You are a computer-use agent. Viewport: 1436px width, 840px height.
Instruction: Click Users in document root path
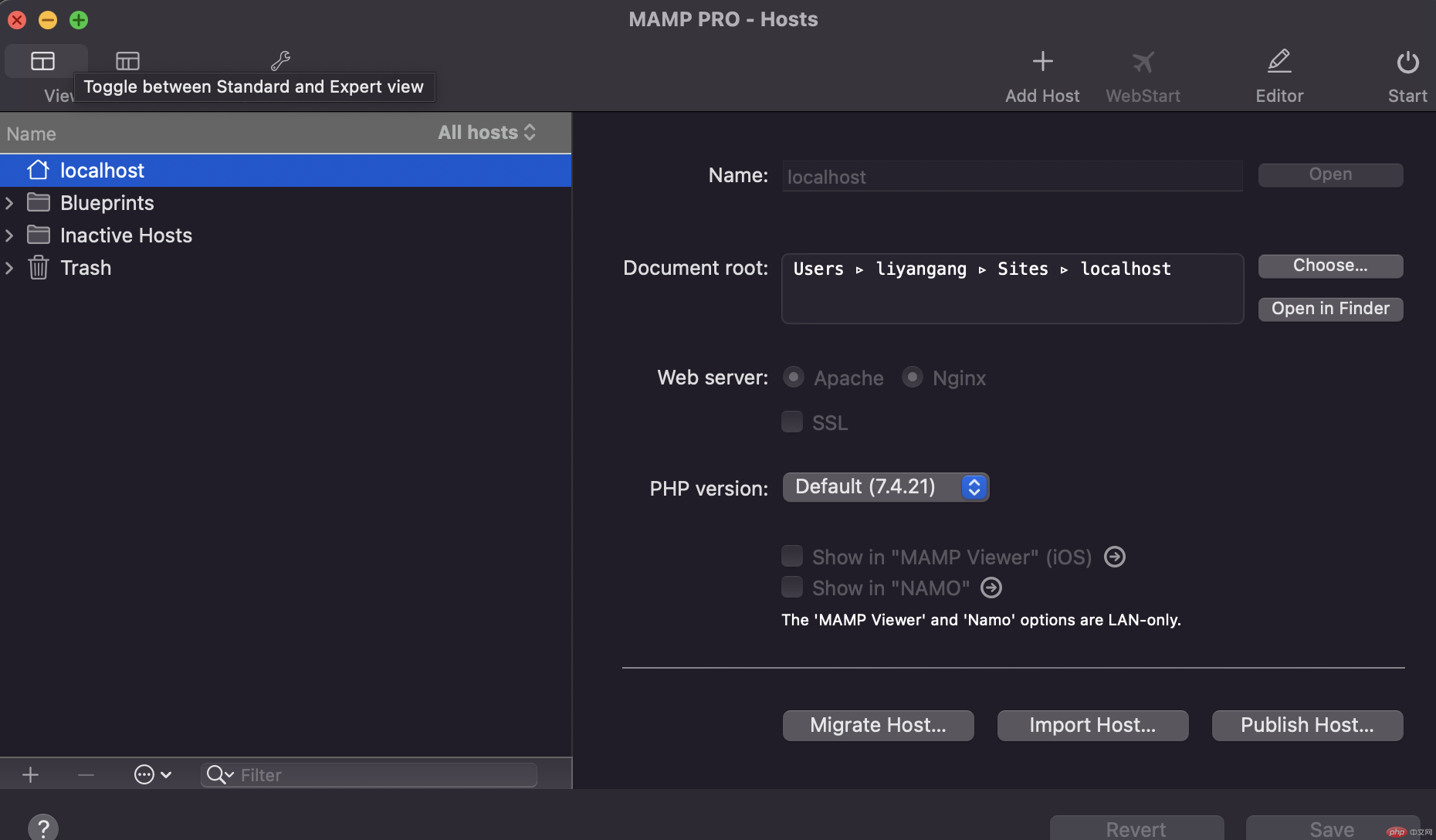click(818, 269)
